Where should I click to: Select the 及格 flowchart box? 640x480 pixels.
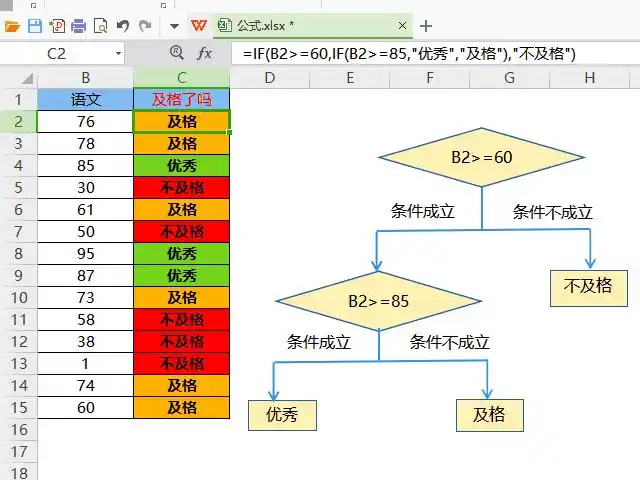[x=489, y=415]
